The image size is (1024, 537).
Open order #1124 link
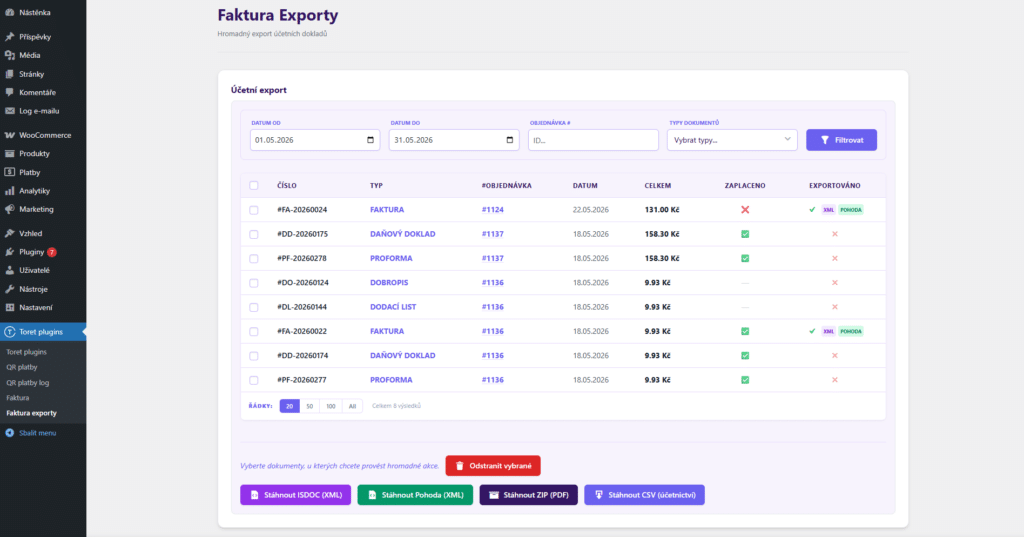point(492,210)
